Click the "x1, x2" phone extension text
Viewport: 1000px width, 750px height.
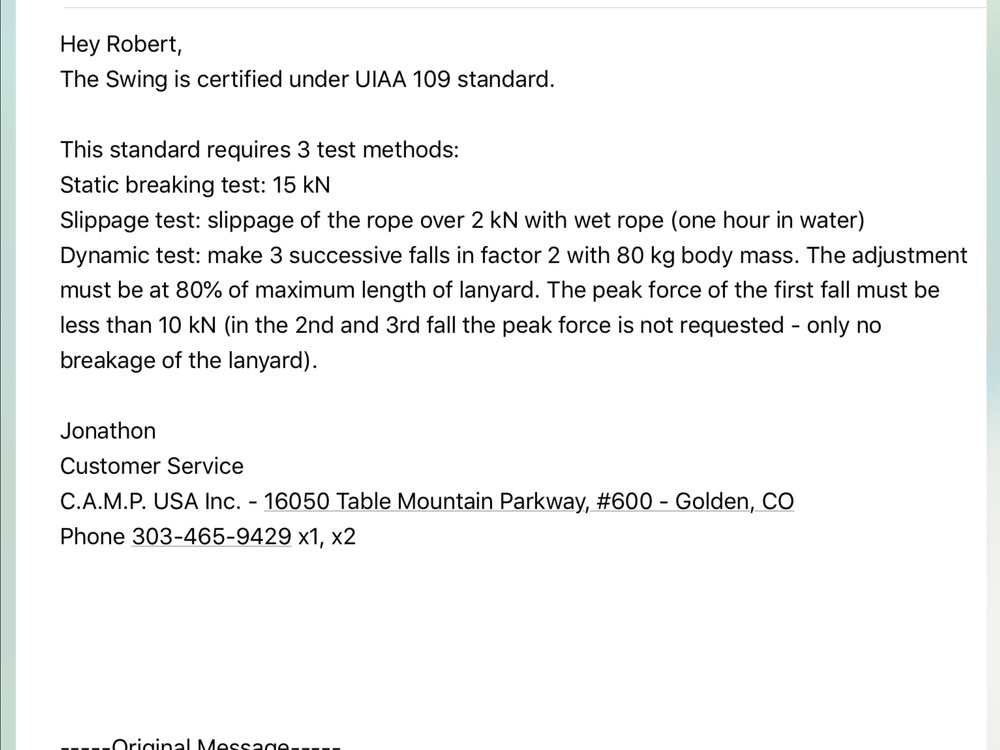(327, 536)
